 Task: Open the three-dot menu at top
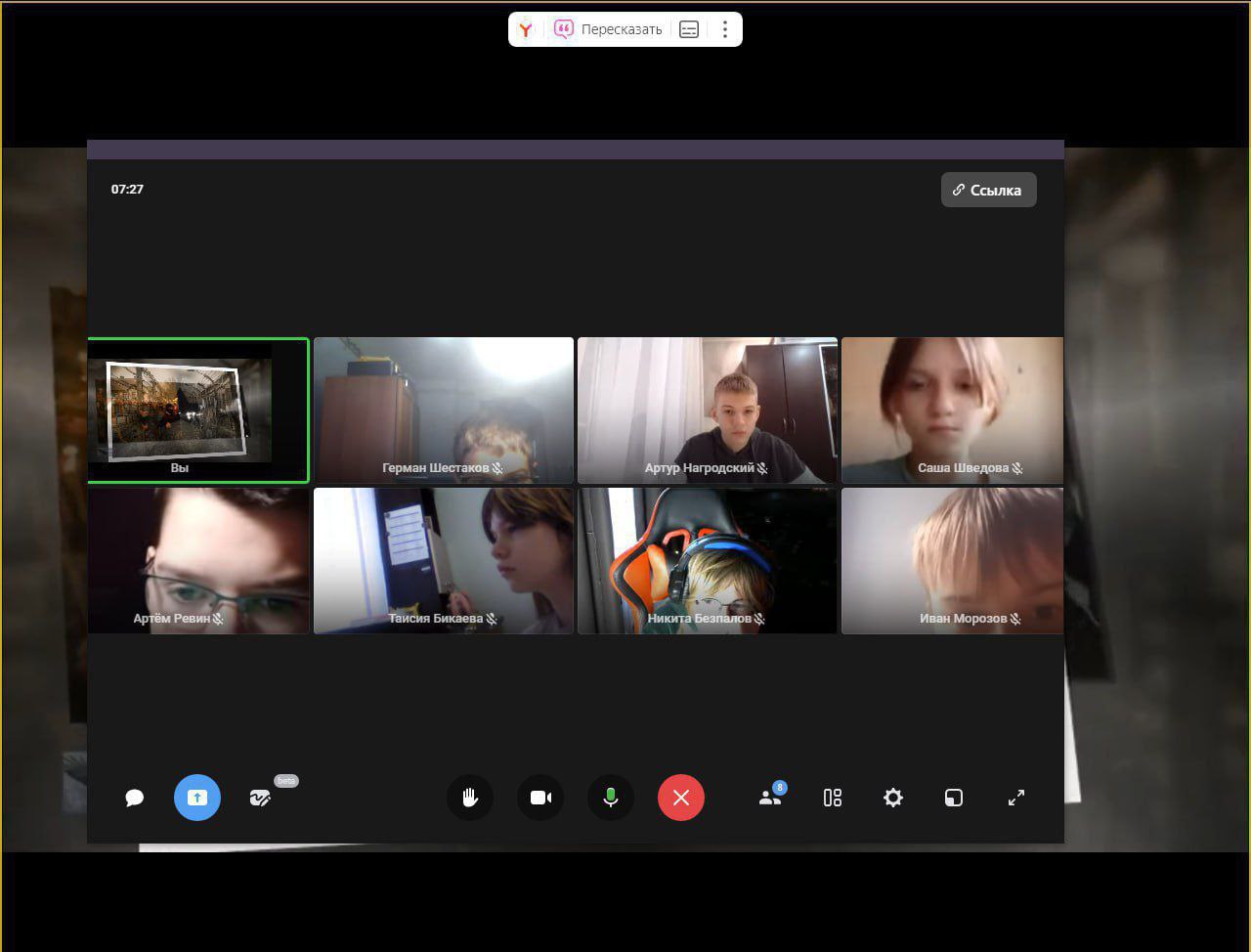(x=724, y=29)
